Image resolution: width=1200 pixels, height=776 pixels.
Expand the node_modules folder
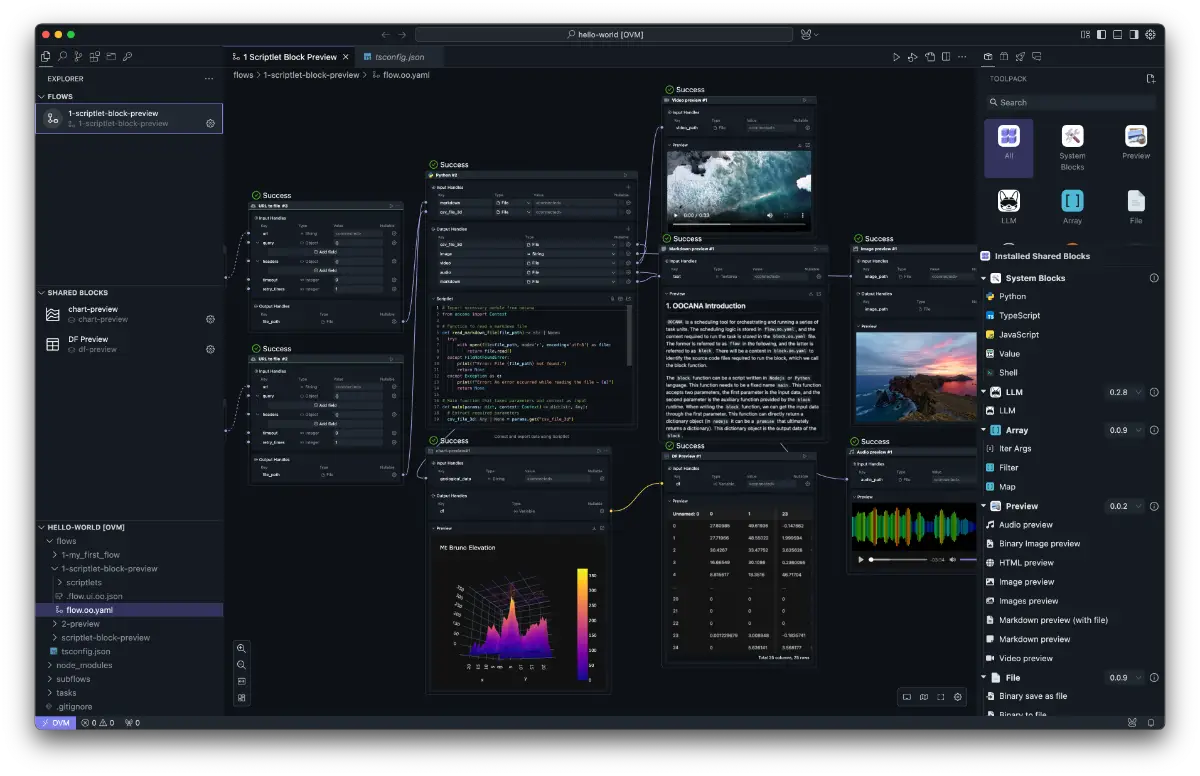(x=84, y=665)
